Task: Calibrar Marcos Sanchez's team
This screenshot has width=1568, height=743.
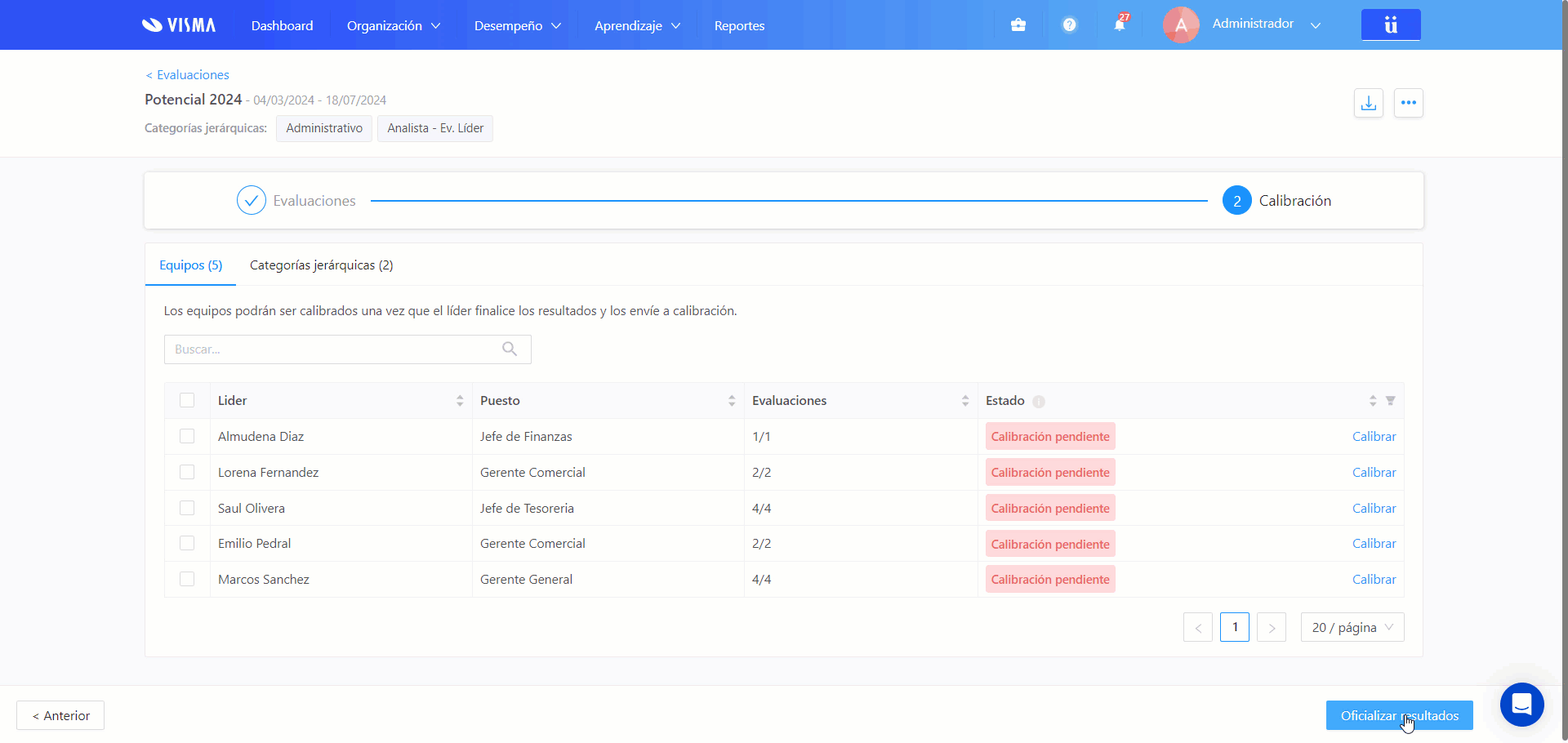Action: 1374,580
